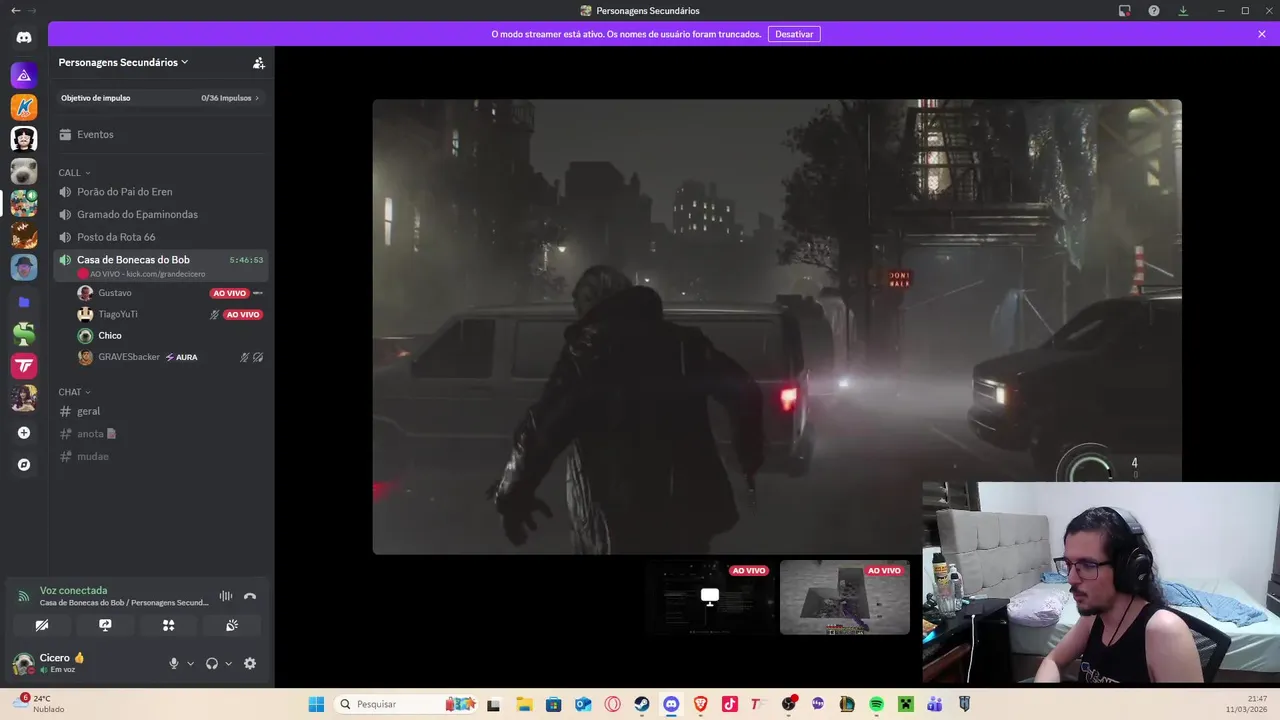Open Discord help question mark icon

1154,11
